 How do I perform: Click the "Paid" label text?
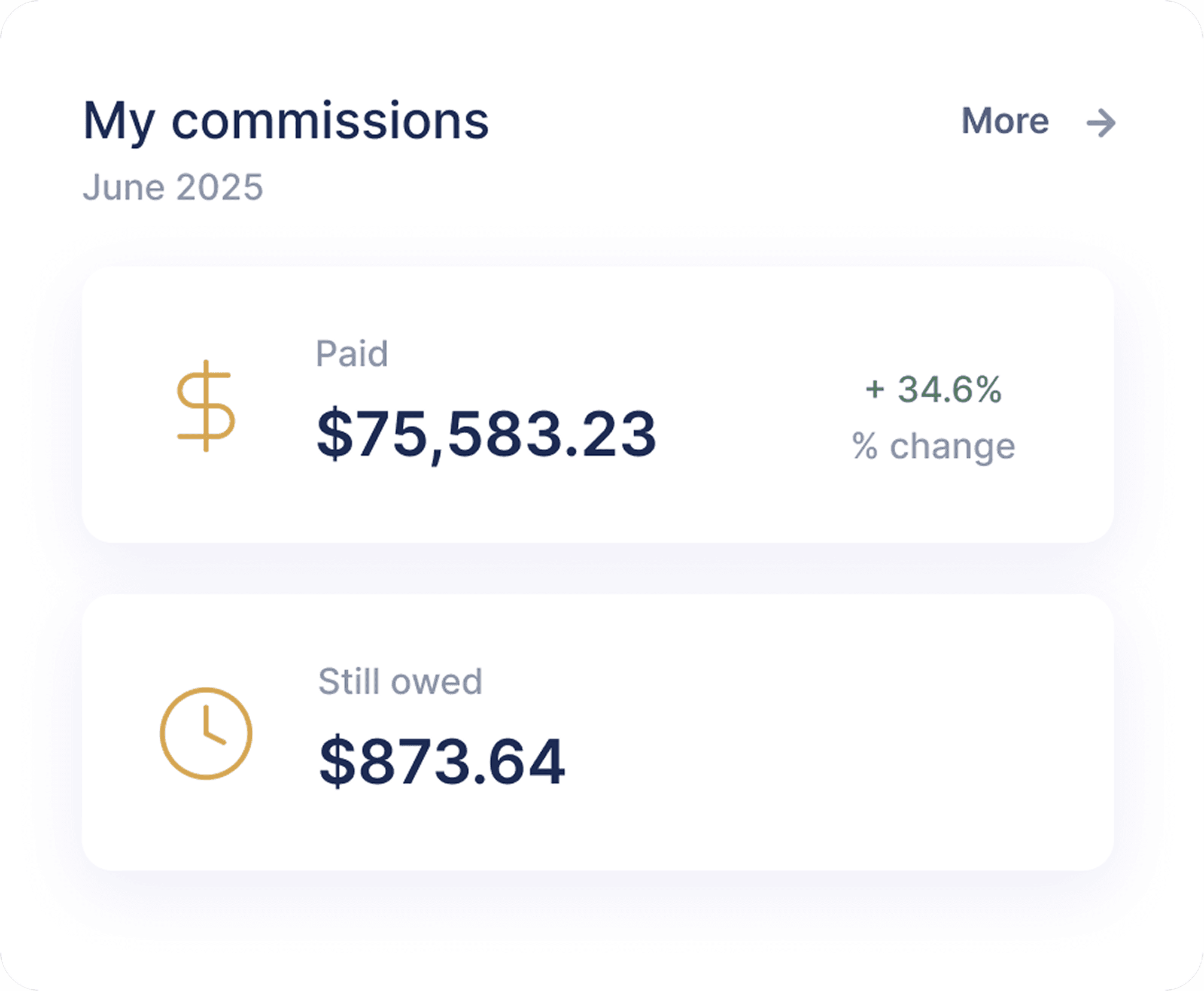click(x=352, y=354)
